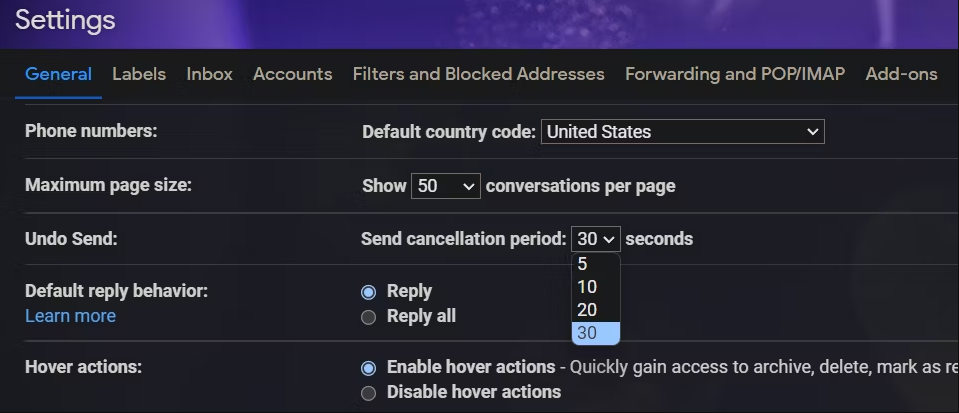Select Disable hover actions radio button
This screenshot has width=959, height=413.
(368, 393)
